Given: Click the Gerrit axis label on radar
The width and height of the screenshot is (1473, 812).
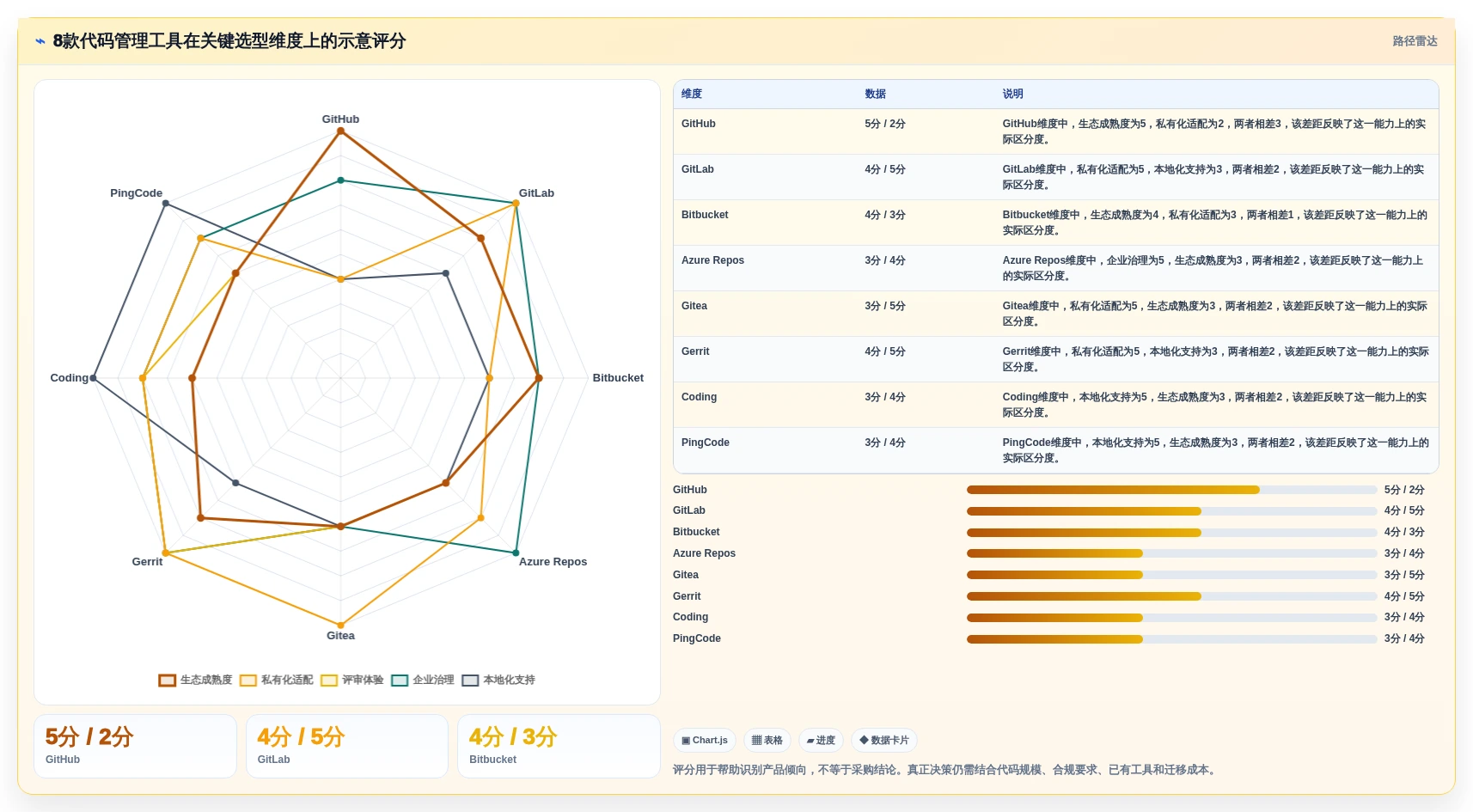Looking at the screenshot, I should (x=147, y=562).
